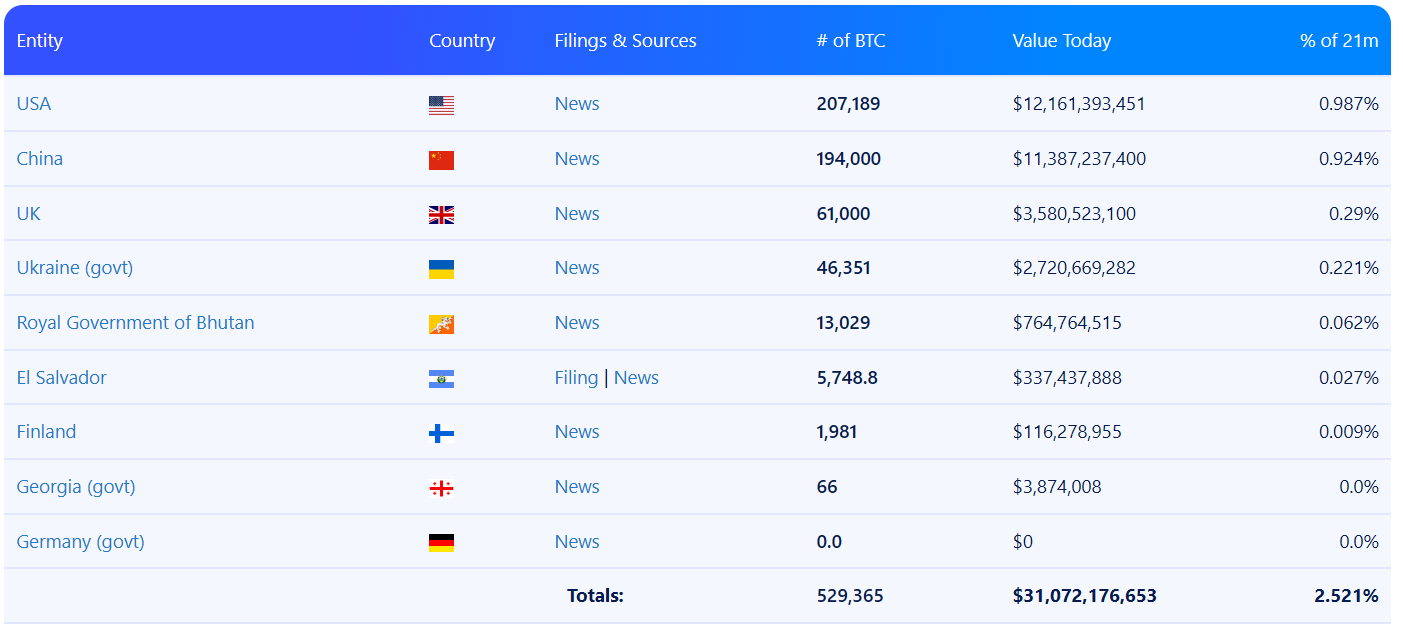This screenshot has width=1403, height=639.
Task: Sort by the Value Today column header
Action: (x=1061, y=41)
